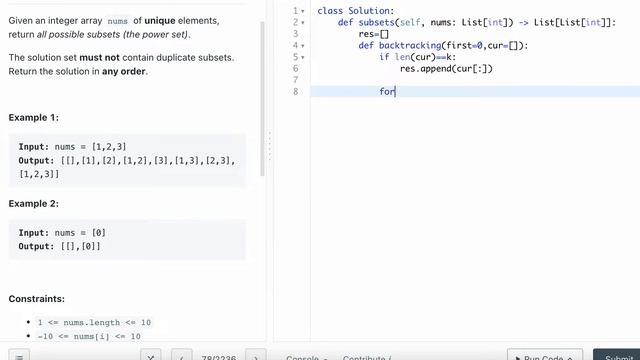Click the 'Constraints:' heading
The width and height of the screenshot is (640, 360).
click(37, 299)
